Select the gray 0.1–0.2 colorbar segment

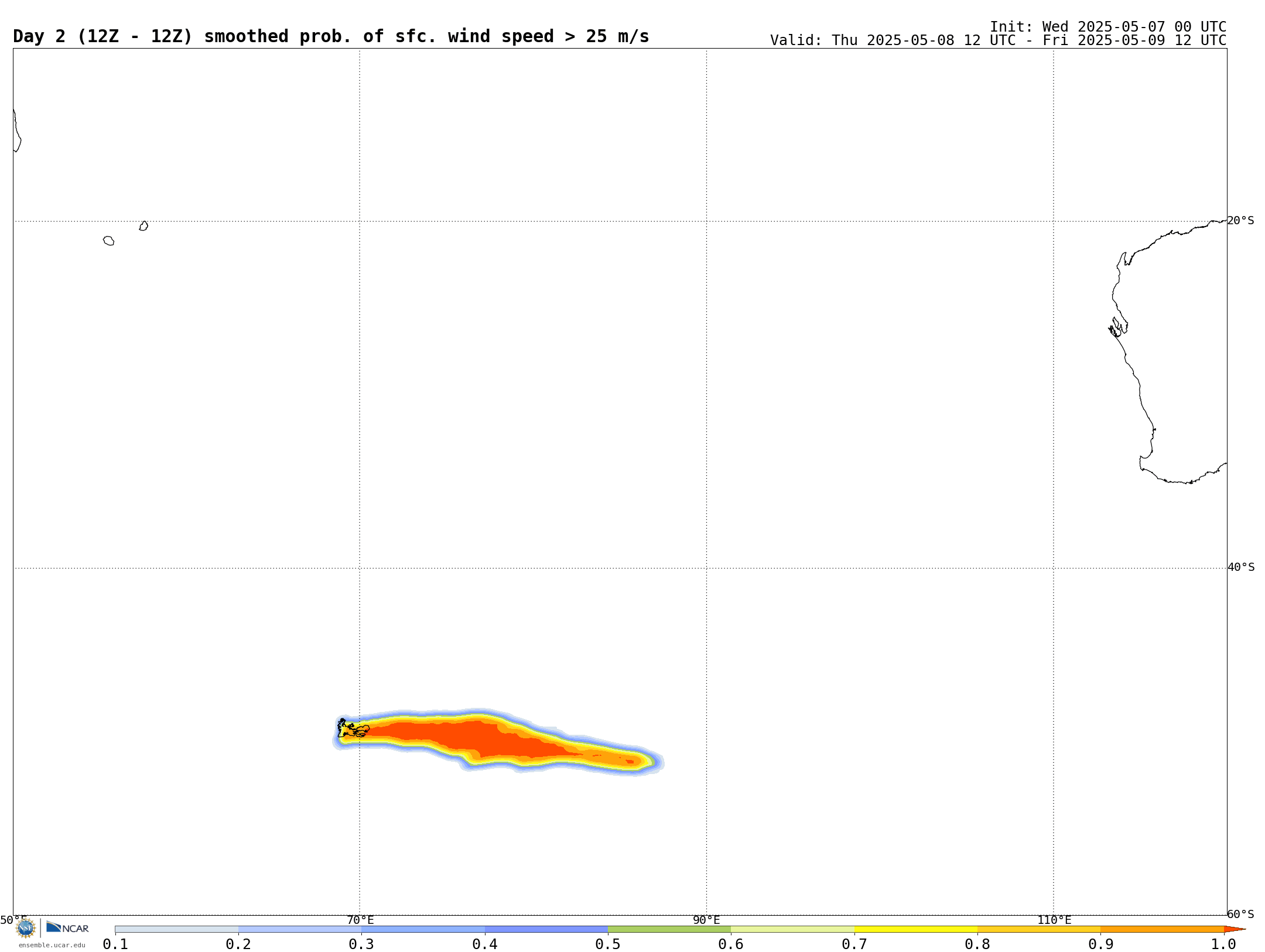point(177,929)
